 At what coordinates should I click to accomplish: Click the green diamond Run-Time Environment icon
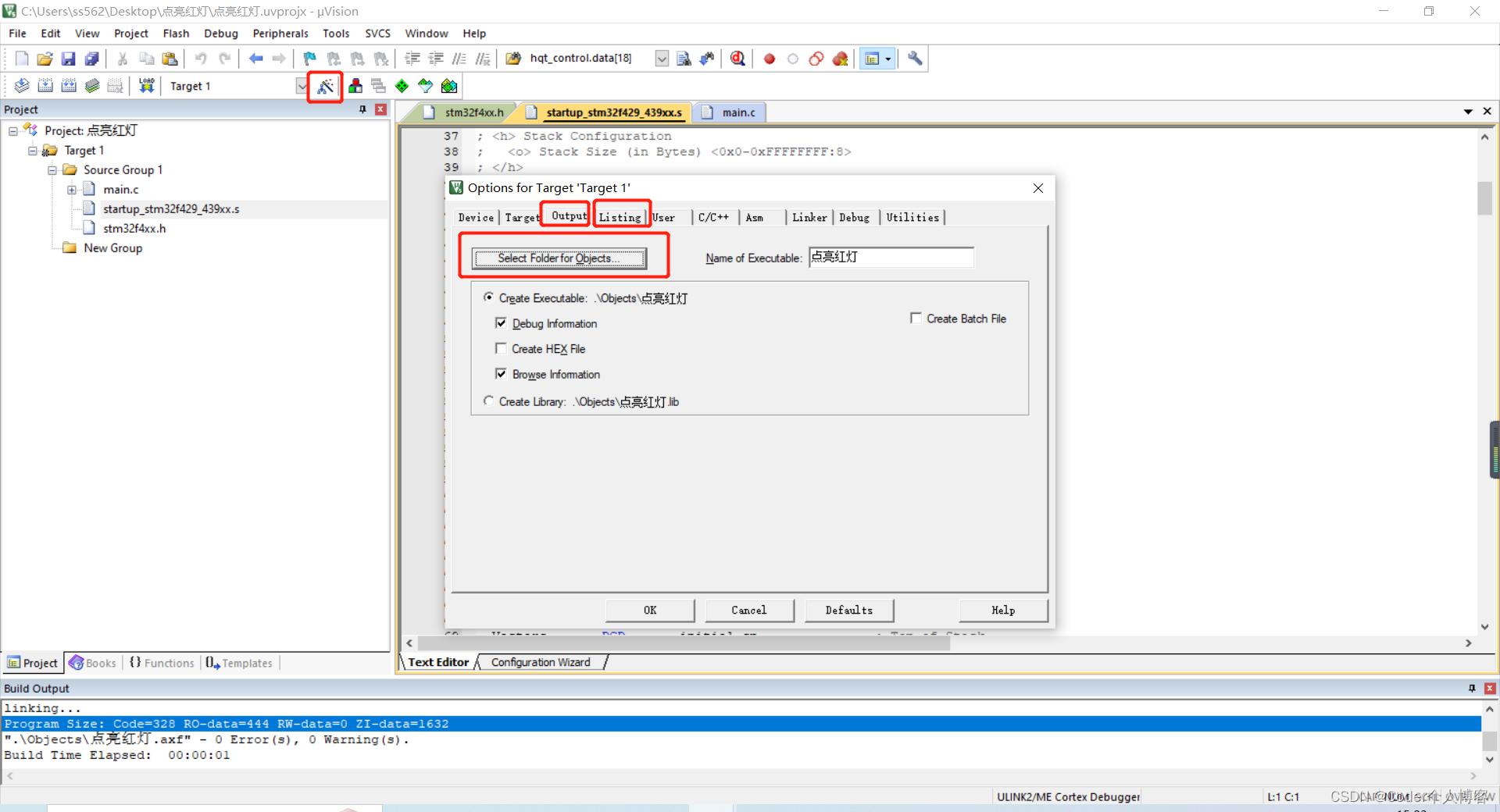pyautogui.click(x=402, y=86)
